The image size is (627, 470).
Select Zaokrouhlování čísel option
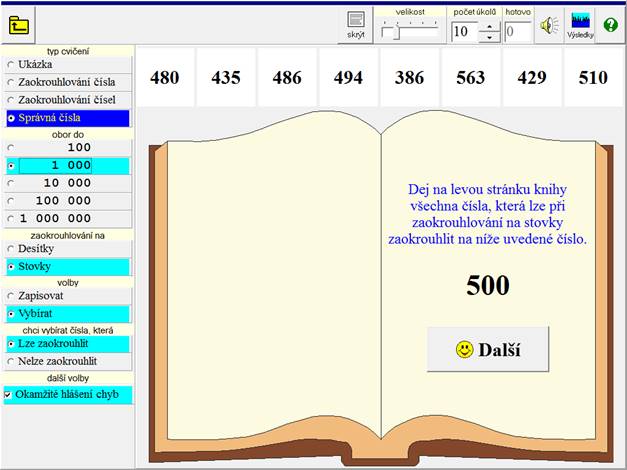point(68,100)
